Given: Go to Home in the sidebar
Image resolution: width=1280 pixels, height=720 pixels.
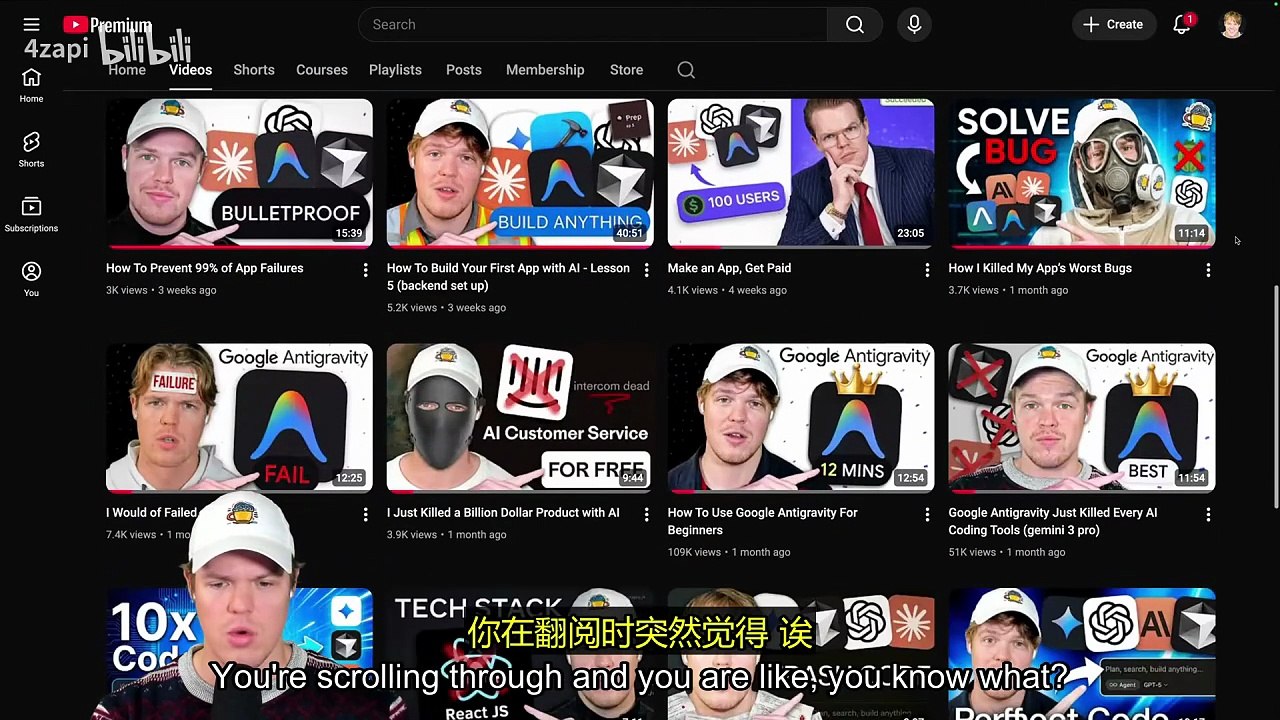Looking at the screenshot, I should pyautogui.click(x=31, y=85).
